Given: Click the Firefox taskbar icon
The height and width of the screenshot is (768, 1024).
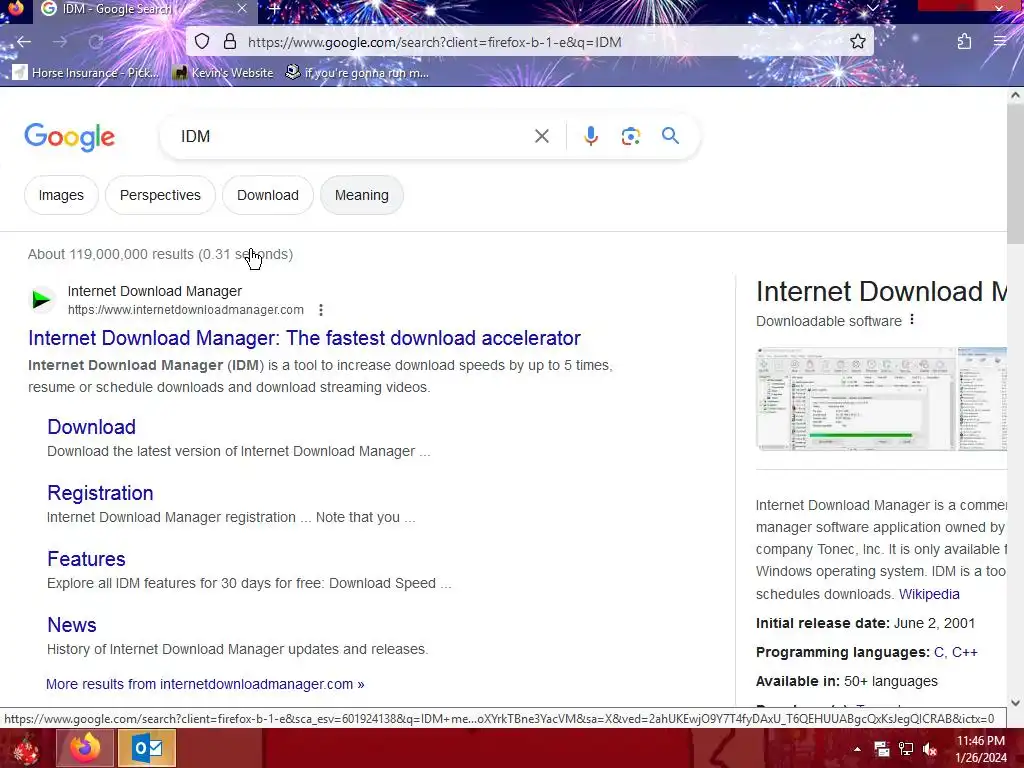Looking at the screenshot, I should [x=85, y=748].
